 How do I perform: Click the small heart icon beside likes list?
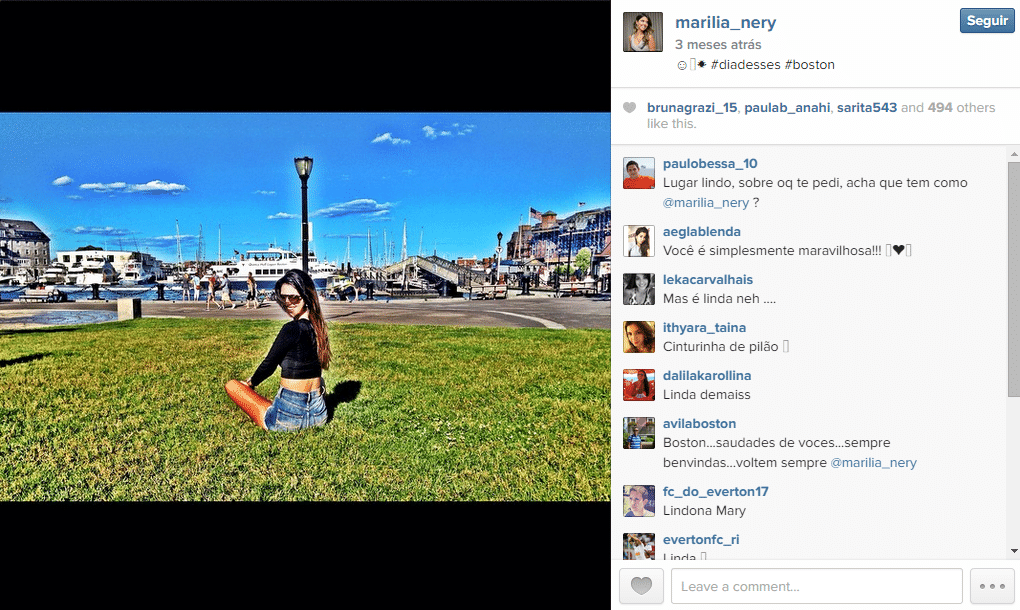[x=629, y=108]
